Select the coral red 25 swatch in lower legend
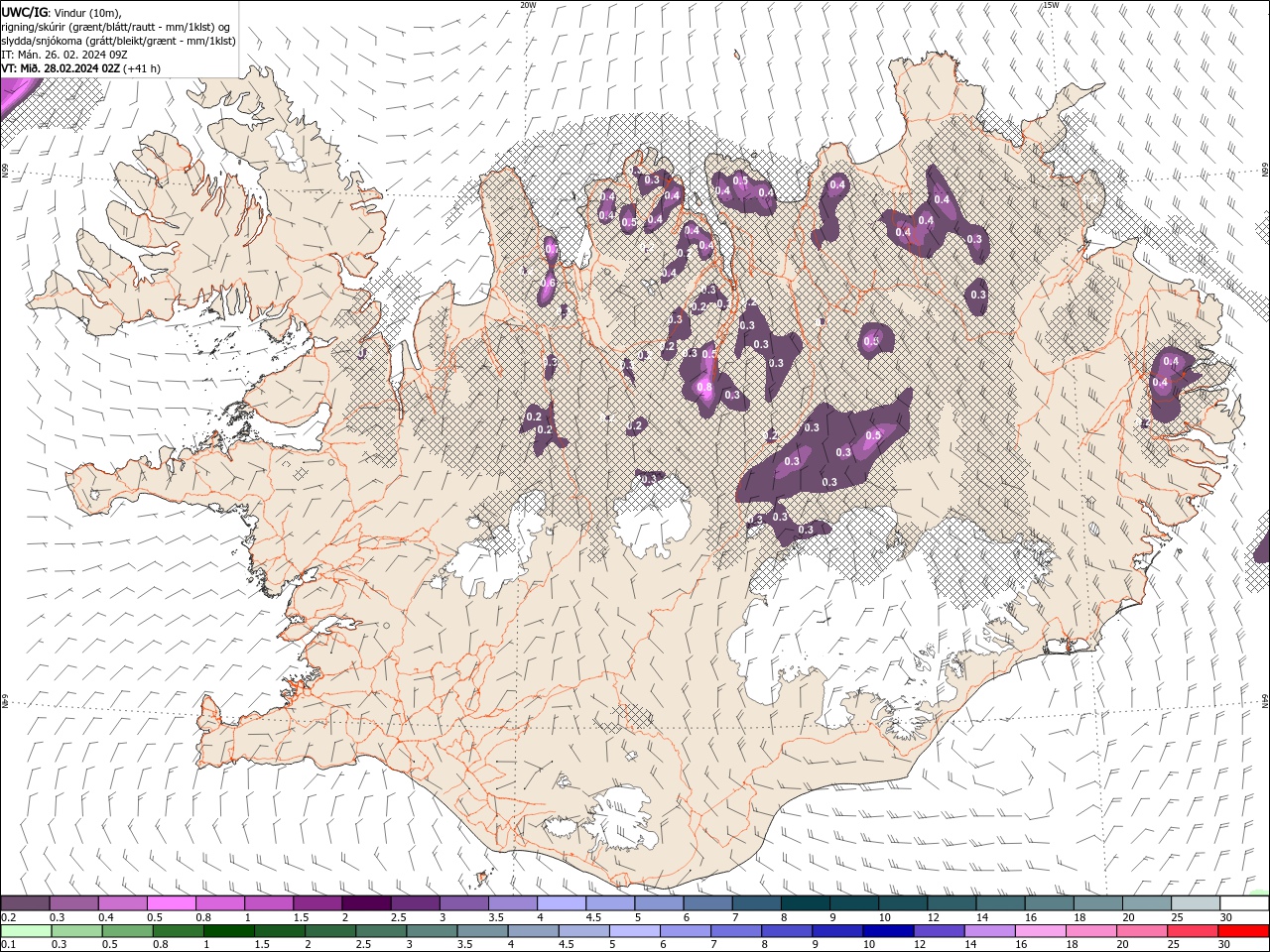The height and width of the screenshot is (952, 1270). (x=1194, y=931)
